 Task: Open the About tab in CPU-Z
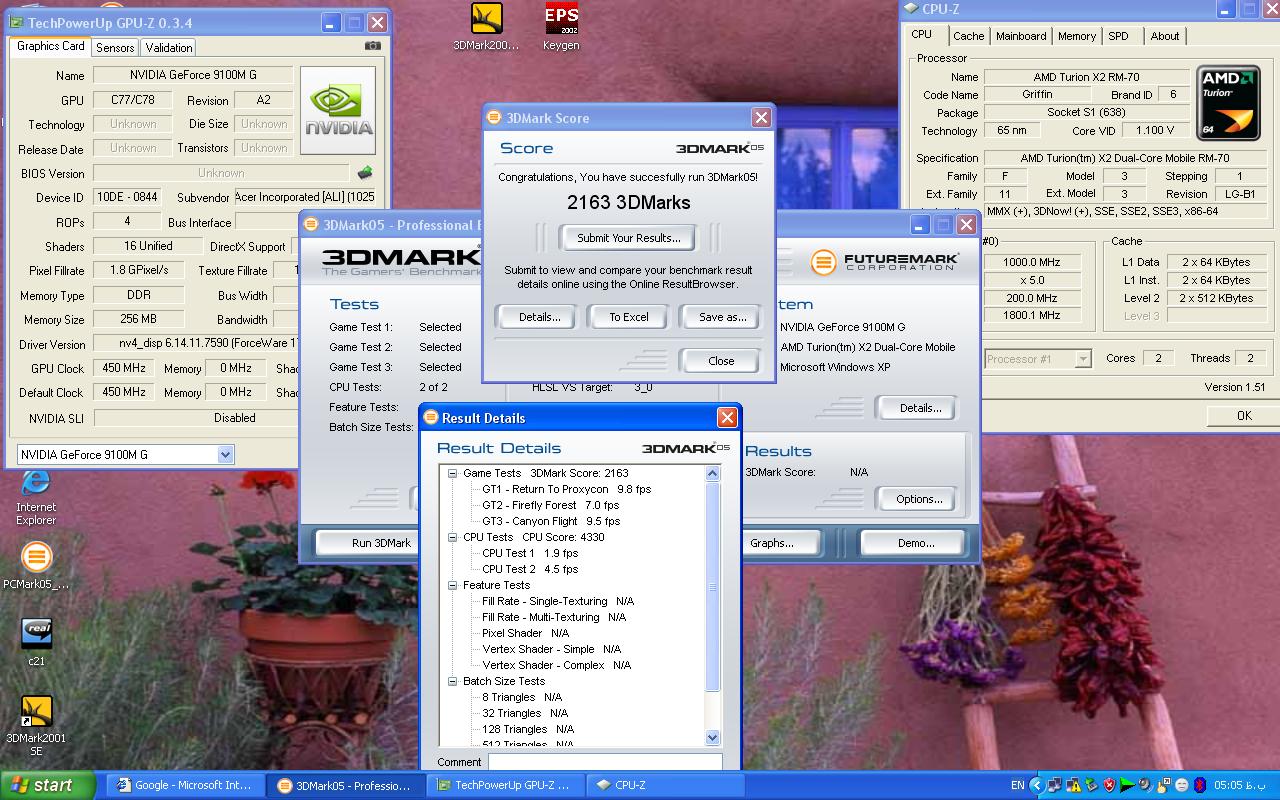tap(1165, 36)
